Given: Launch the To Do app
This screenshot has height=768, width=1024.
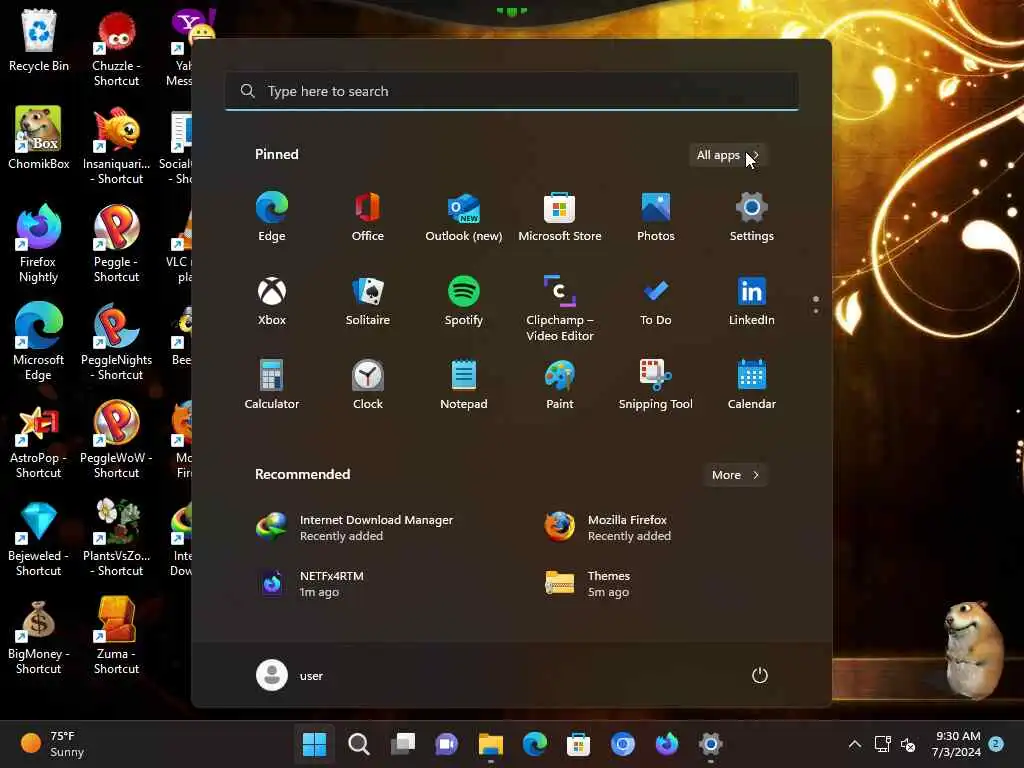Looking at the screenshot, I should click(656, 301).
